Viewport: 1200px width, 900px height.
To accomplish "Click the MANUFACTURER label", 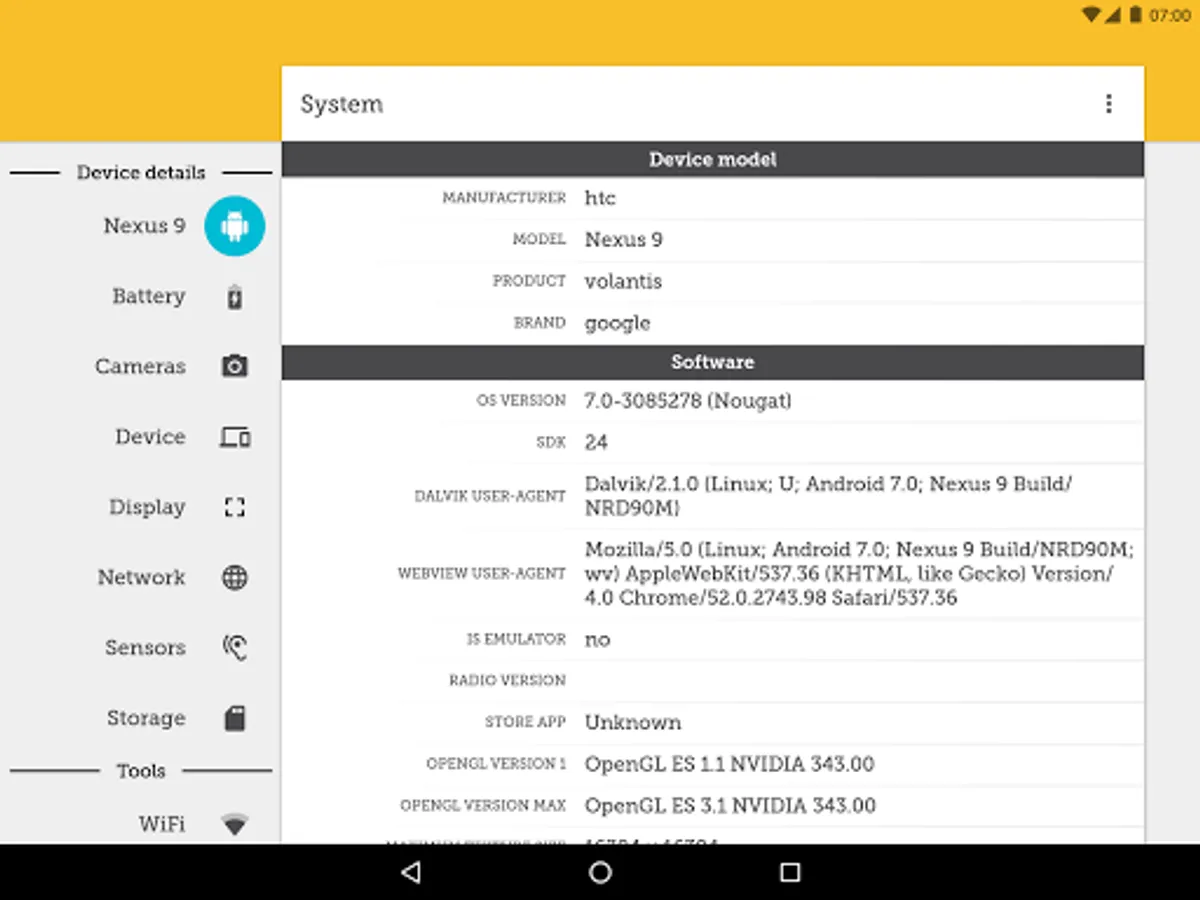I will [x=504, y=198].
